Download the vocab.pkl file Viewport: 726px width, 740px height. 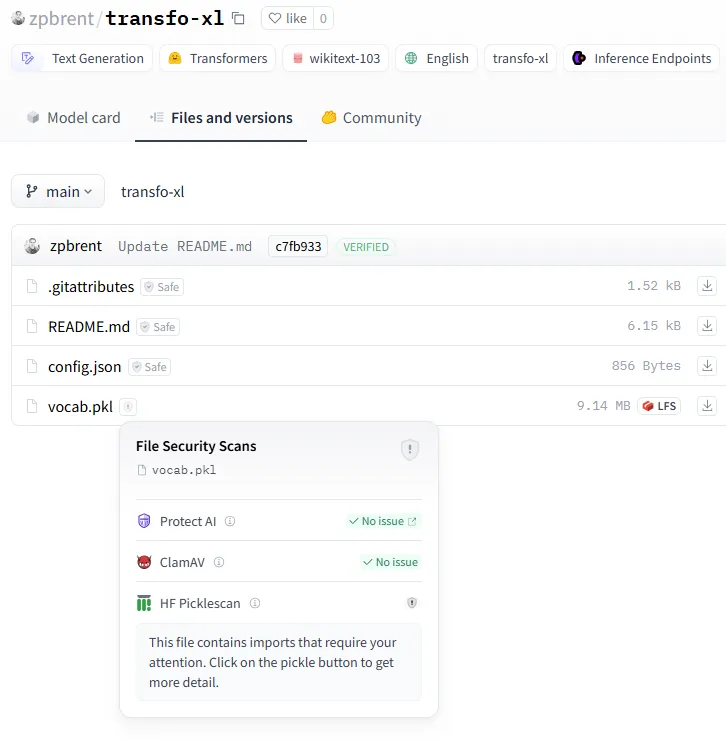point(707,406)
